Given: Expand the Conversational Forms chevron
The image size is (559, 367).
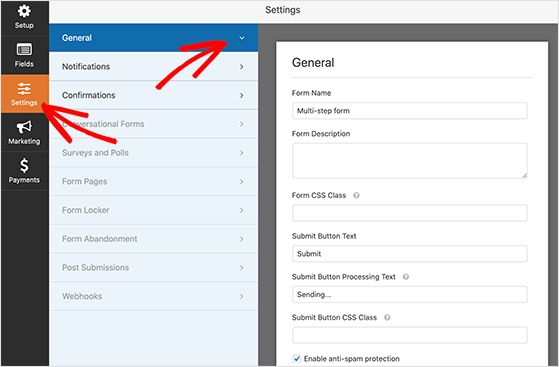Looking at the screenshot, I should click(x=242, y=124).
